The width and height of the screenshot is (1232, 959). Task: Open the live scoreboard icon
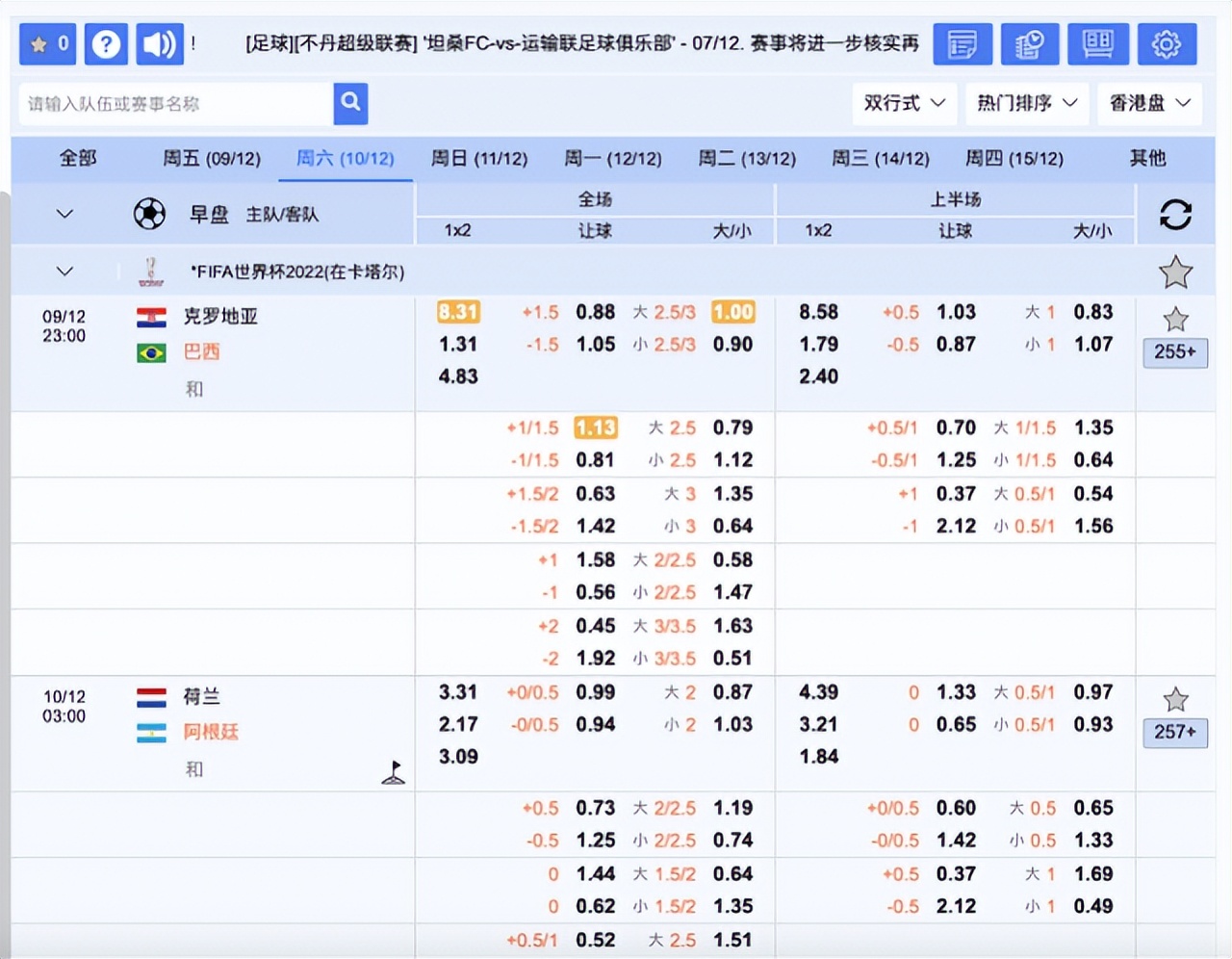(1097, 44)
